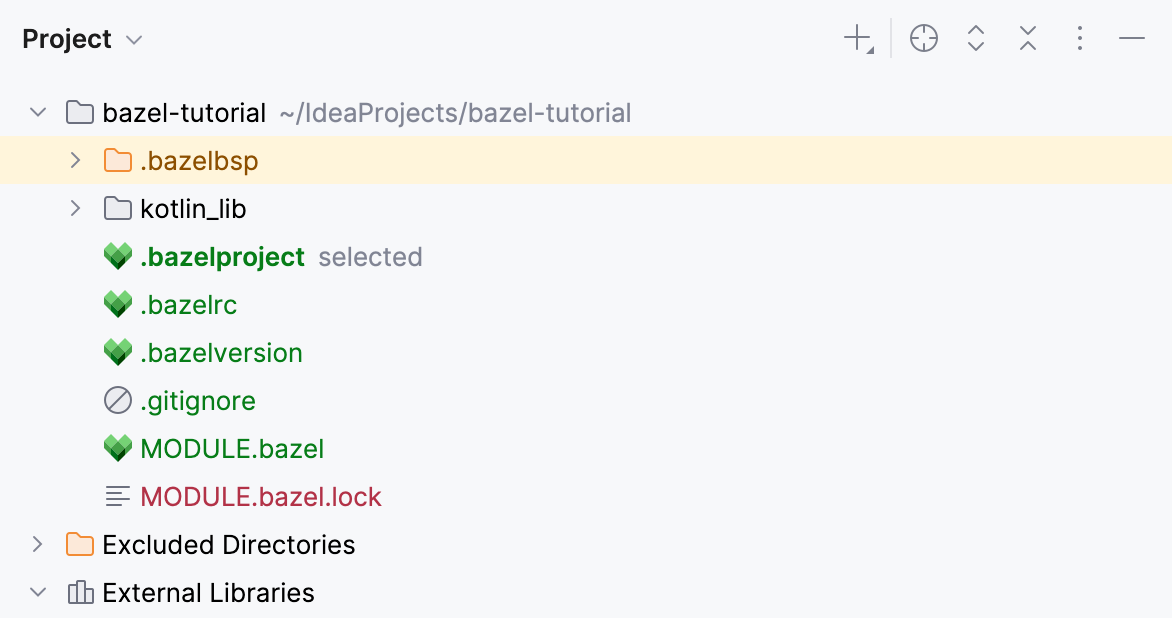Click the Collapse All toolbar icon

pyautogui.click(x=1027, y=38)
